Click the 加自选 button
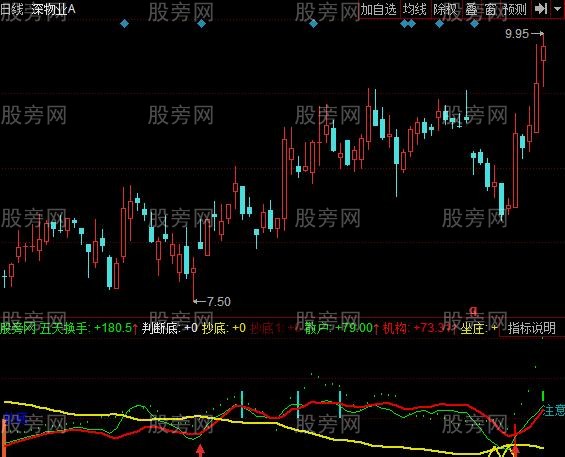 (x=379, y=9)
